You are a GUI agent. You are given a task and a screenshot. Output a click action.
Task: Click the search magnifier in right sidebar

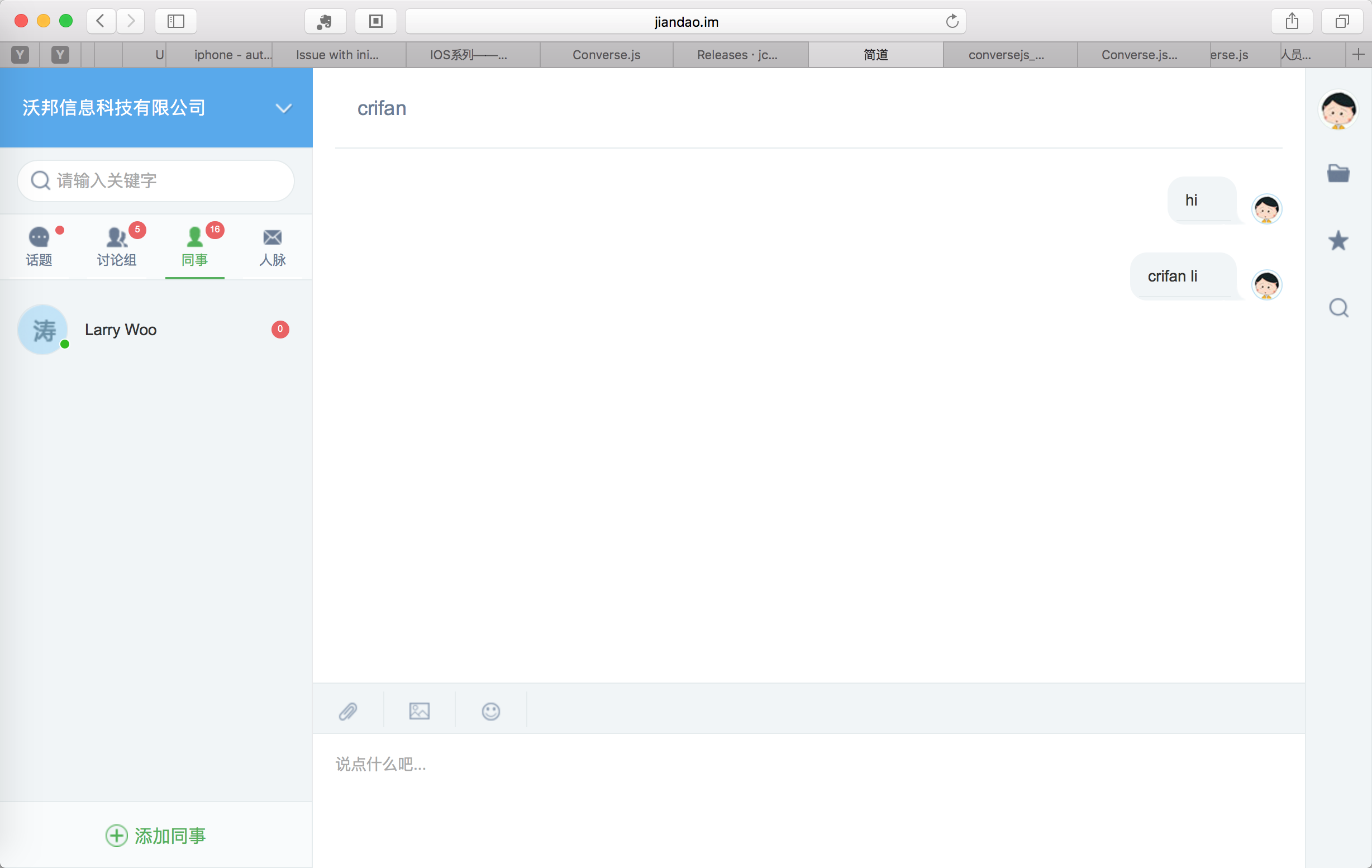(x=1338, y=308)
